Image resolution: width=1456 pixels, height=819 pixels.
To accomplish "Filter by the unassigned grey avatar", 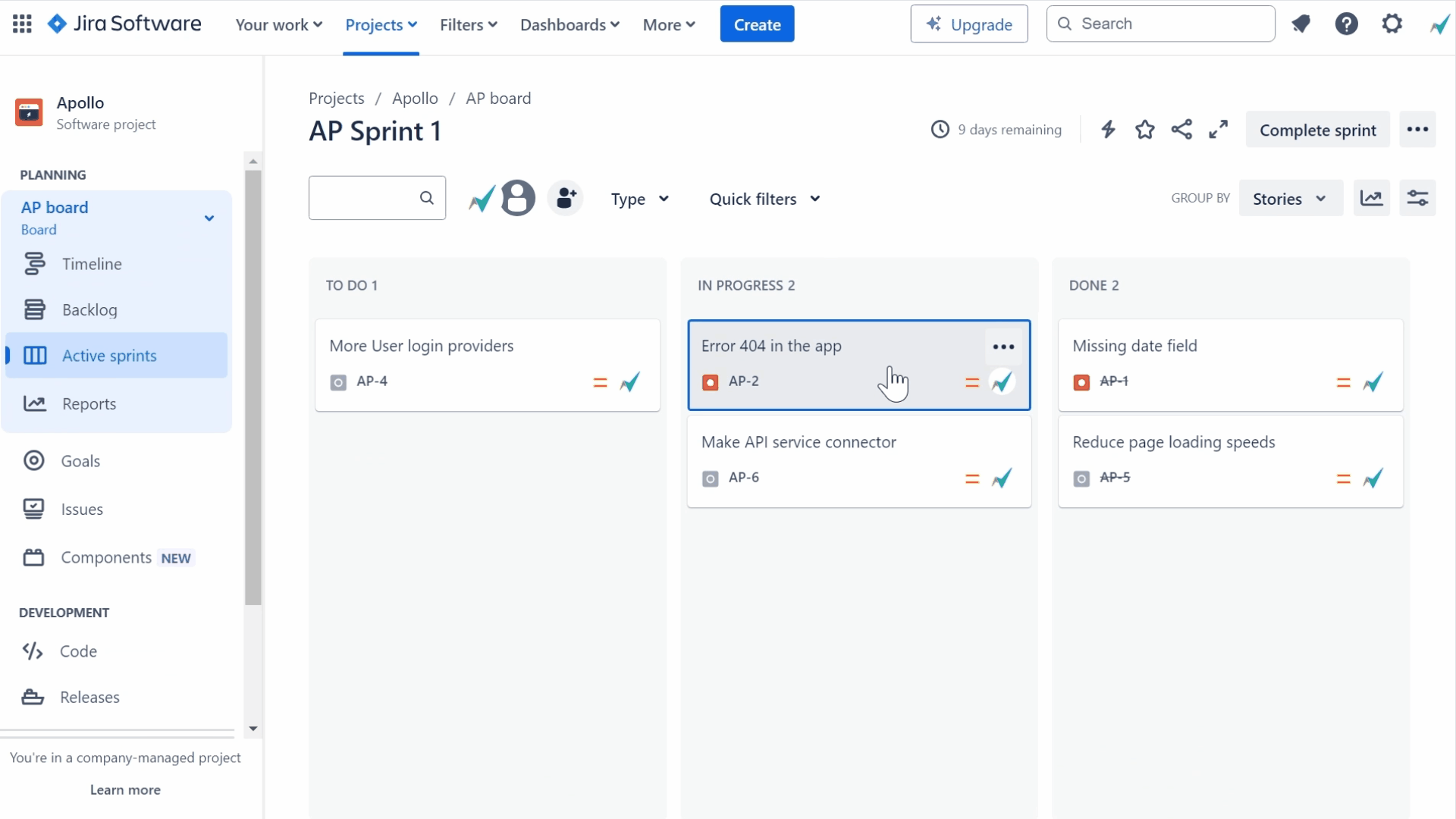I will coord(518,199).
